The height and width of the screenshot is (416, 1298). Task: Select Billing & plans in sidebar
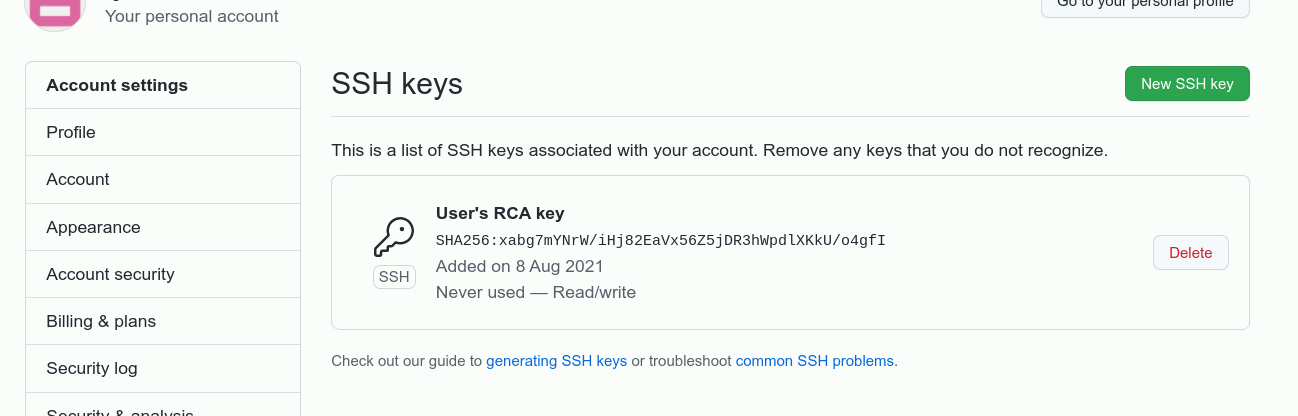[x=163, y=321]
